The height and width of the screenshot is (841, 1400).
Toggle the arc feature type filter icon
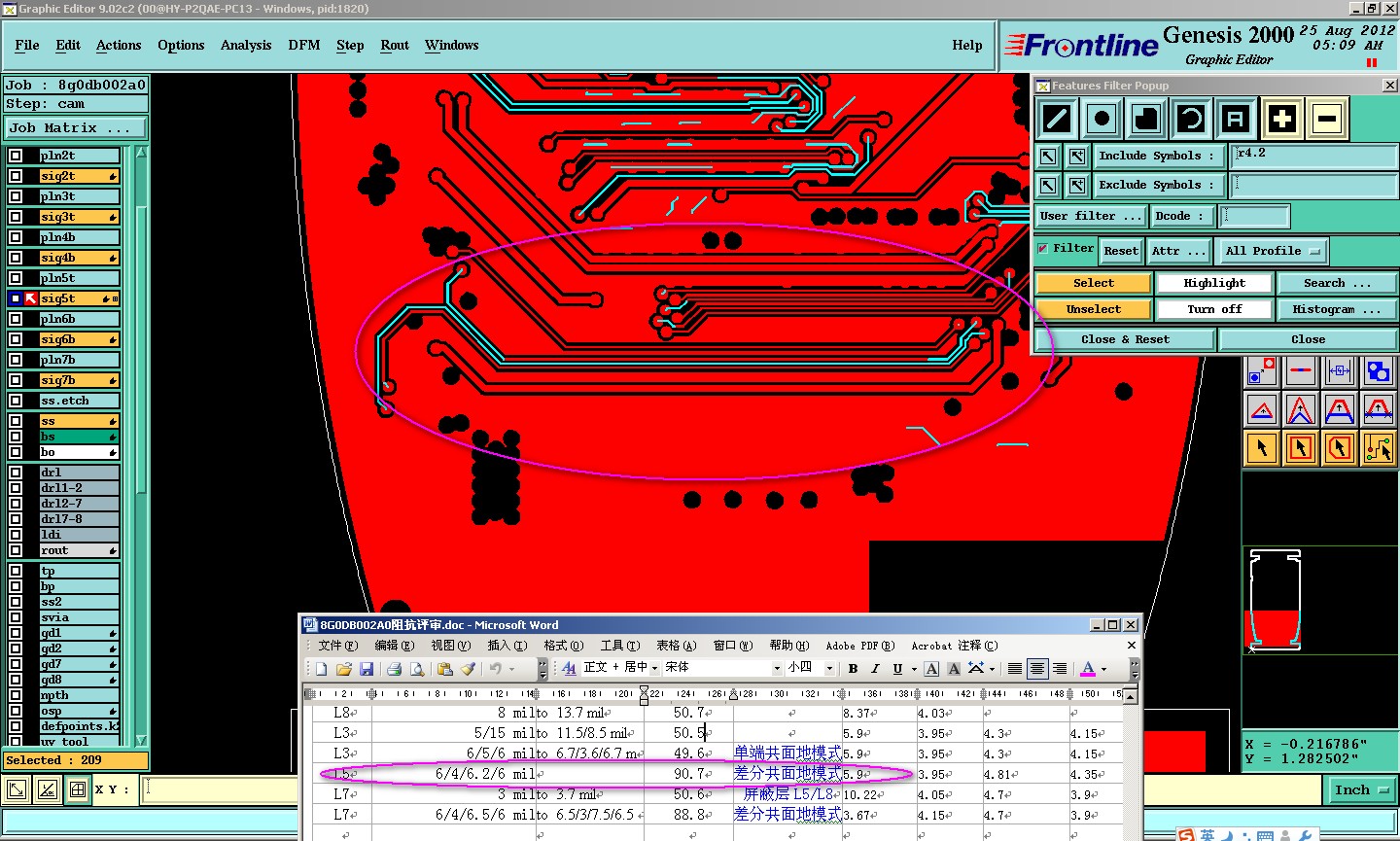[1191, 120]
